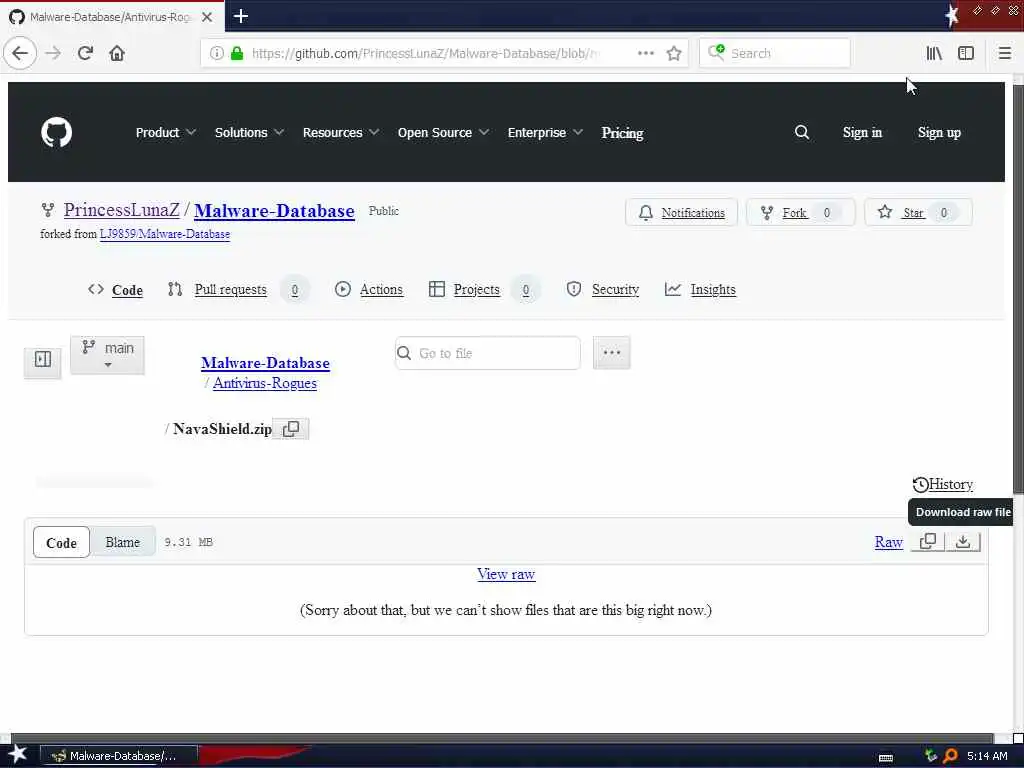Open LJ9859/Malware-Database fork source link
Image resolution: width=1024 pixels, height=768 pixels.
(x=165, y=234)
